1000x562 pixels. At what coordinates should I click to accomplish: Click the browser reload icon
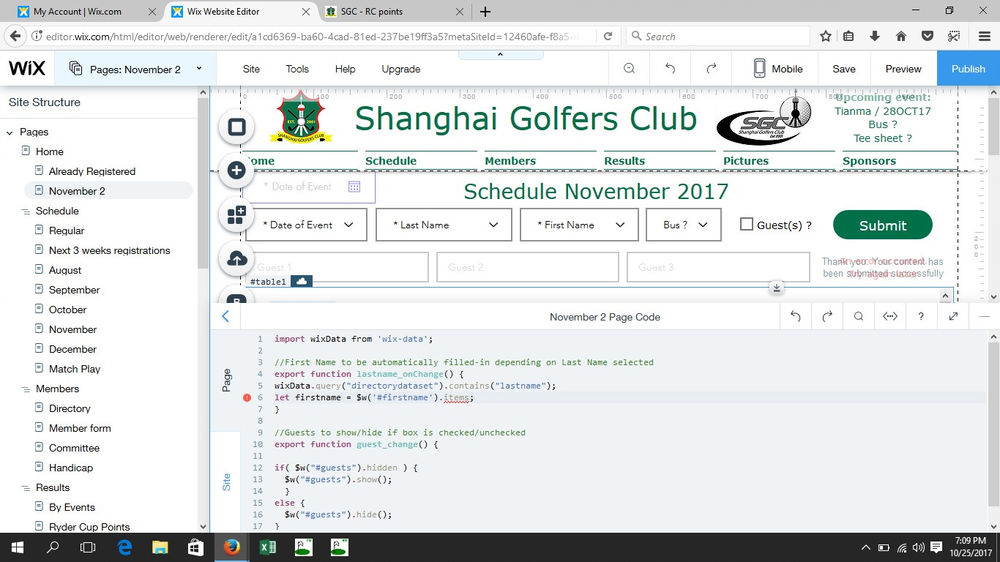[x=608, y=36]
